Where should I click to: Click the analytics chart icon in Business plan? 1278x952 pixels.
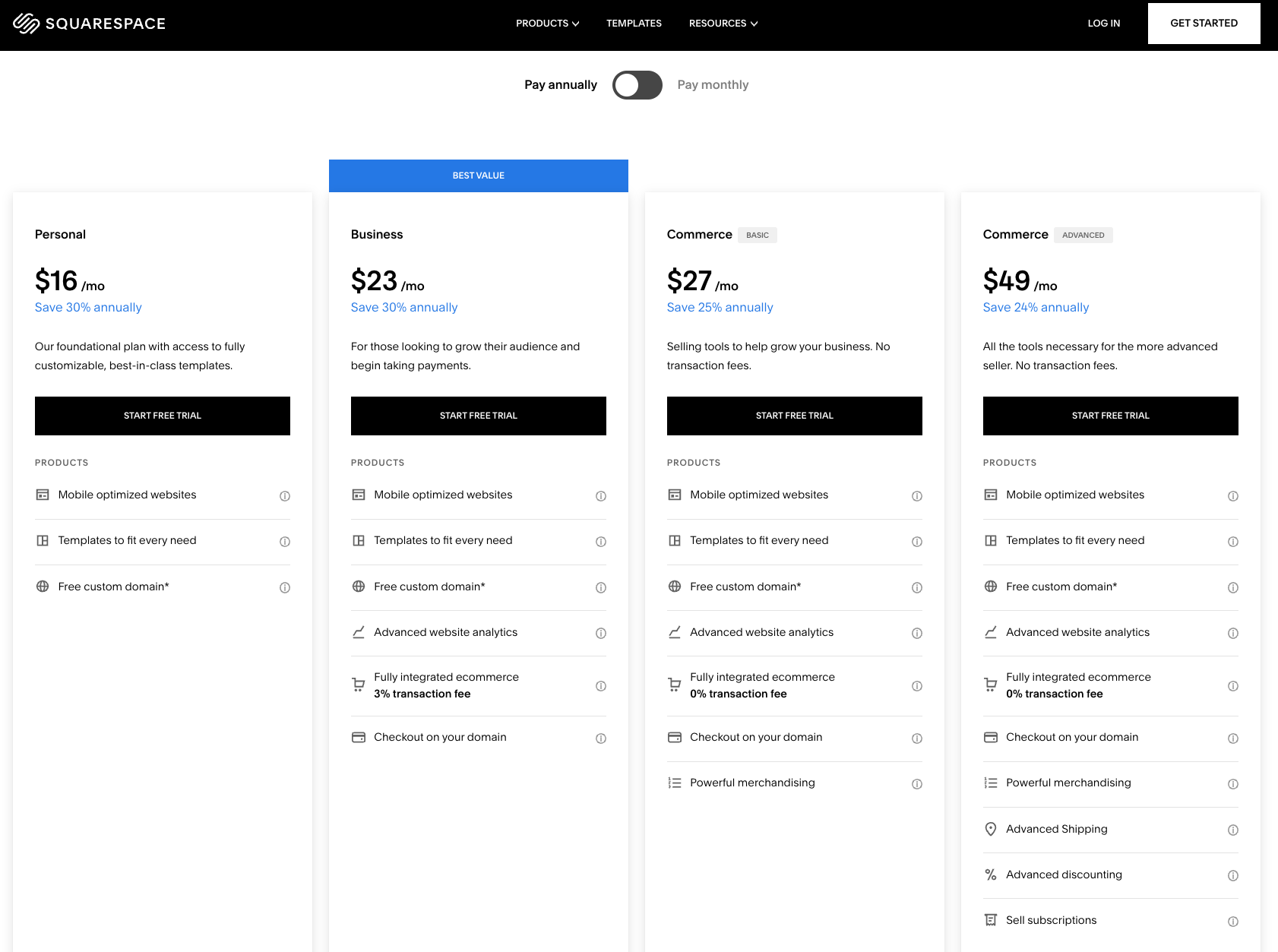(359, 632)
